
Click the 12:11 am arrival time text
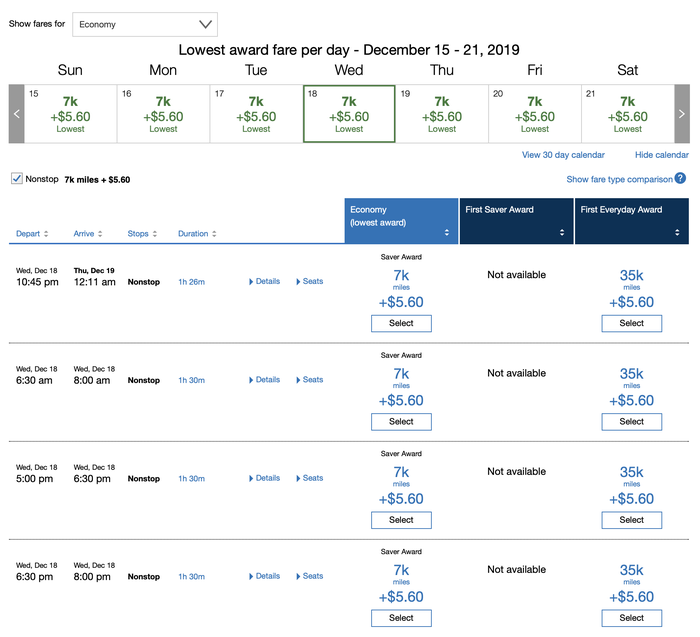coord(95,282)
